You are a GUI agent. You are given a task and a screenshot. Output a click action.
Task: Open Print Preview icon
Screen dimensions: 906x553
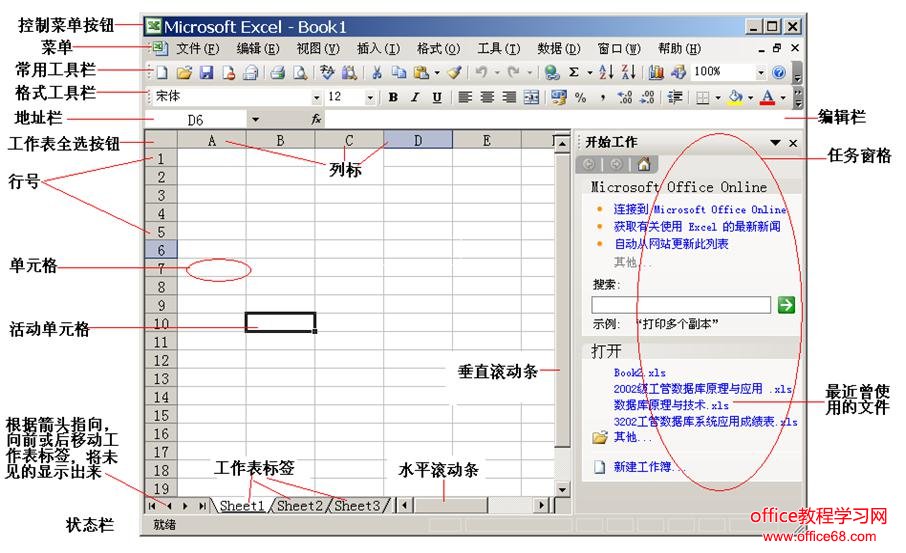point(300,72)
